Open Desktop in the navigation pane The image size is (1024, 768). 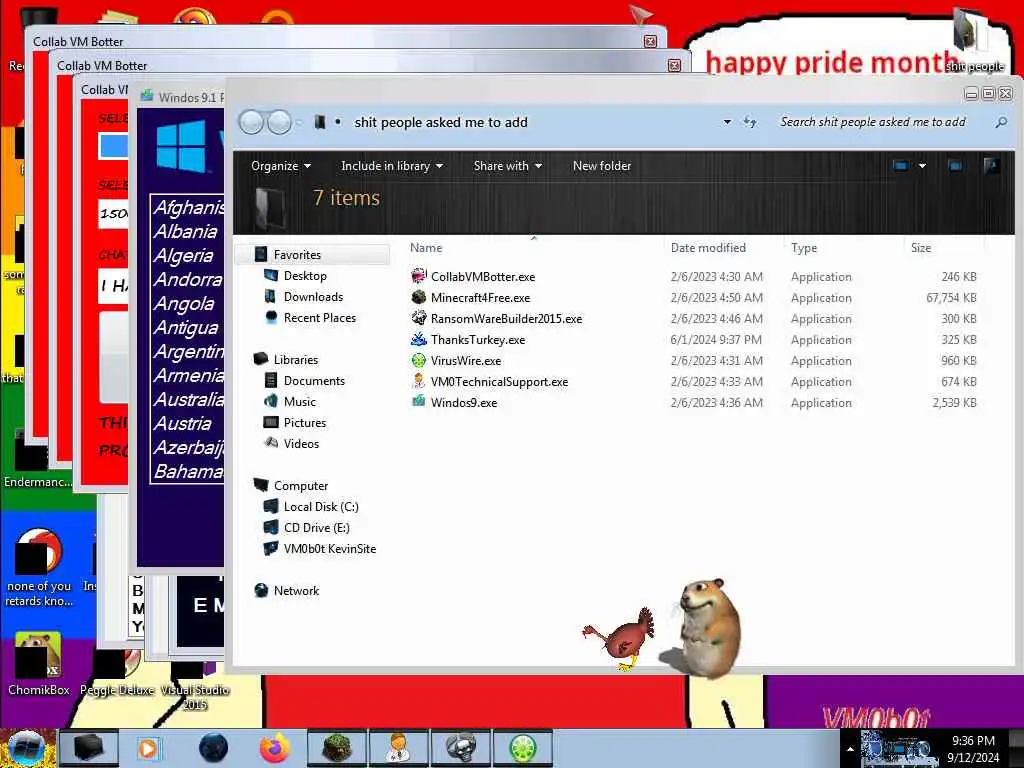pyautogui.click(x=305, y=276)
